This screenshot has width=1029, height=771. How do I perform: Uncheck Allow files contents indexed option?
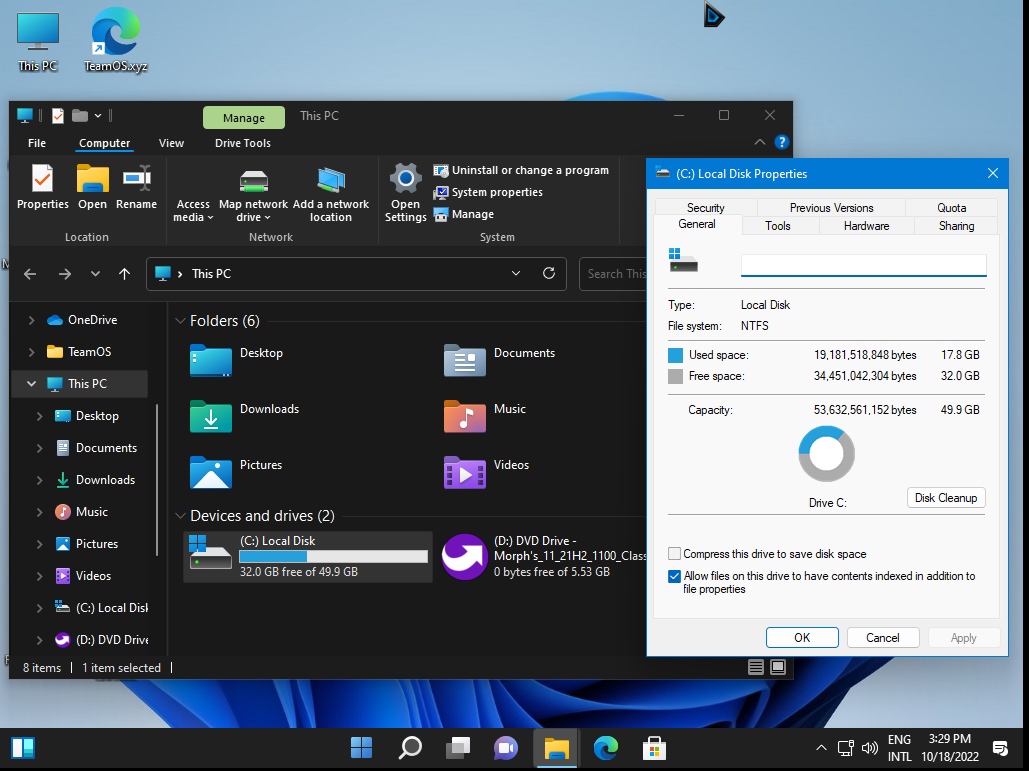[x=675, y=576]
